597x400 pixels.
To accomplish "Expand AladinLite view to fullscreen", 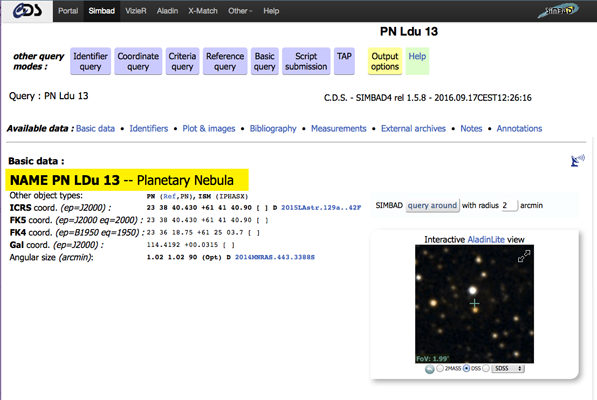I will click(x=524, y=256).
